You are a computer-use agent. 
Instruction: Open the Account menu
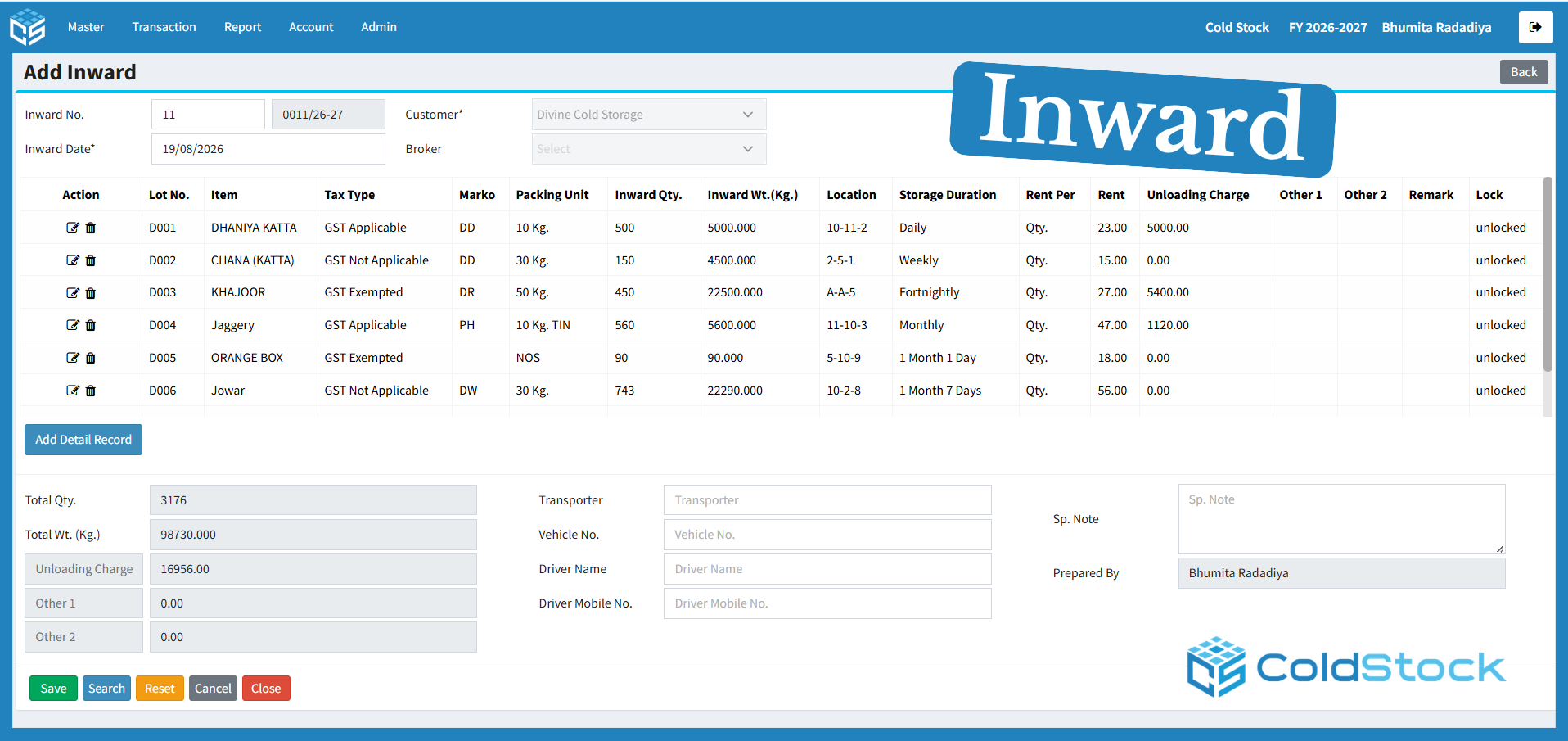[311, 27]
